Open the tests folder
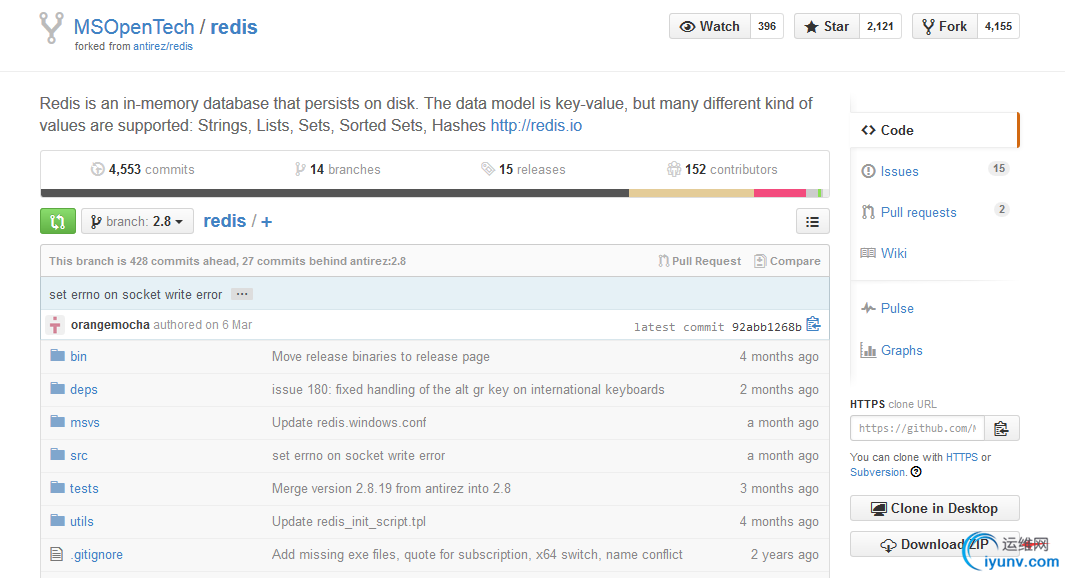1065x578 pixels. (84, 488)
